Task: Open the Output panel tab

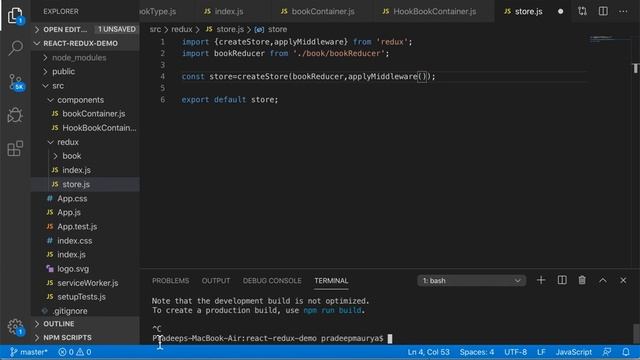Action: (216, 280)
